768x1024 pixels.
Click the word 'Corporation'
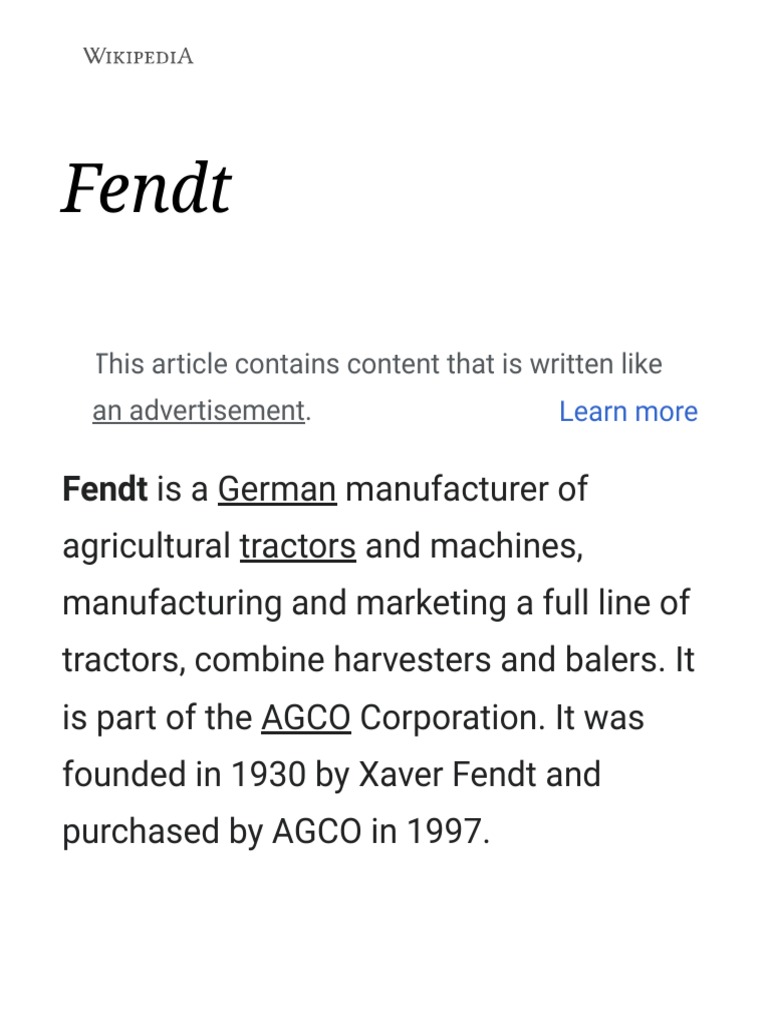click(x=452, y=718)
